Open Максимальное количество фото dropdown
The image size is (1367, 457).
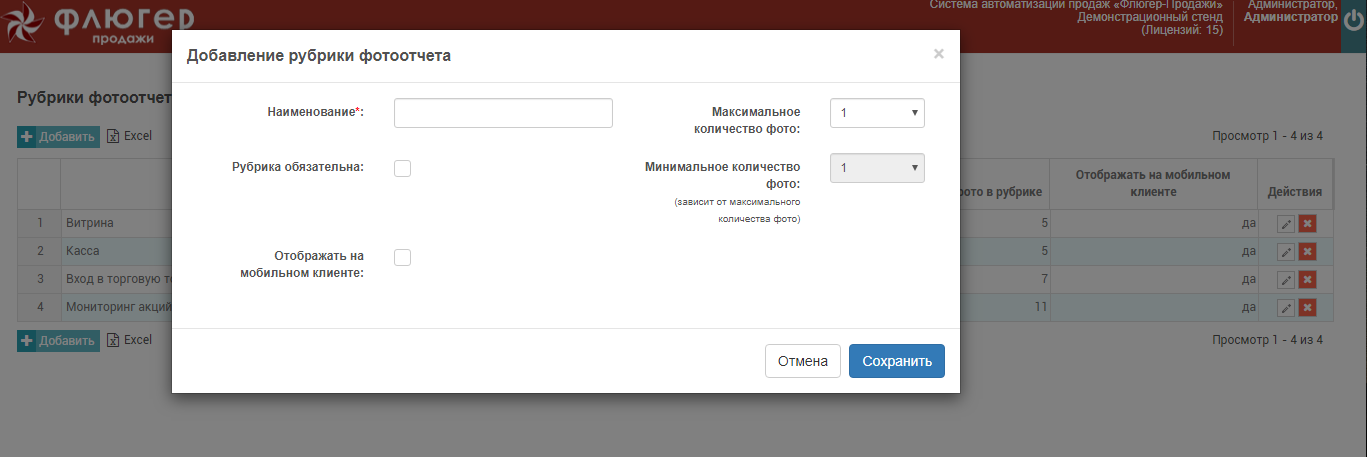click(x=877, y=113)
